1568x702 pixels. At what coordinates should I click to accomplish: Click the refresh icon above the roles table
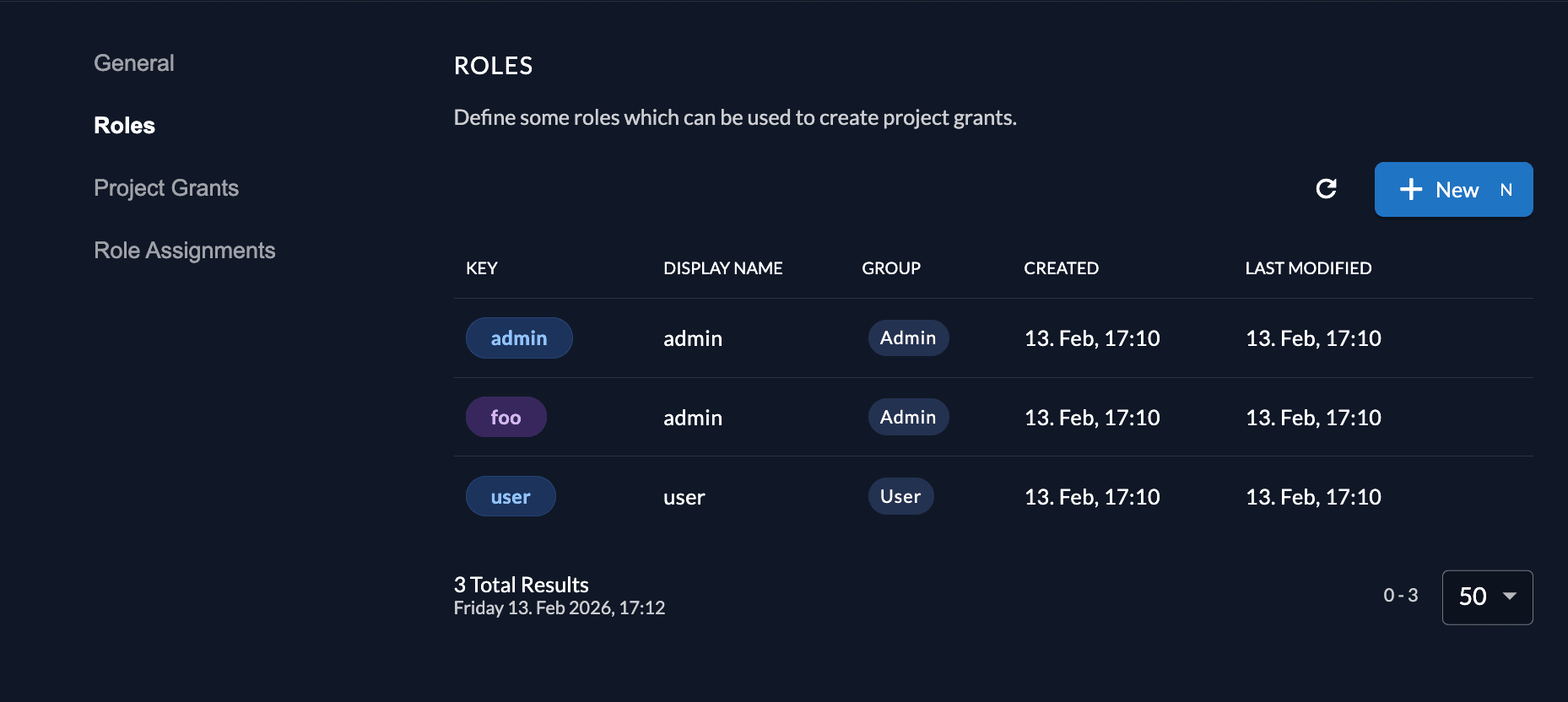[1327, 189]
